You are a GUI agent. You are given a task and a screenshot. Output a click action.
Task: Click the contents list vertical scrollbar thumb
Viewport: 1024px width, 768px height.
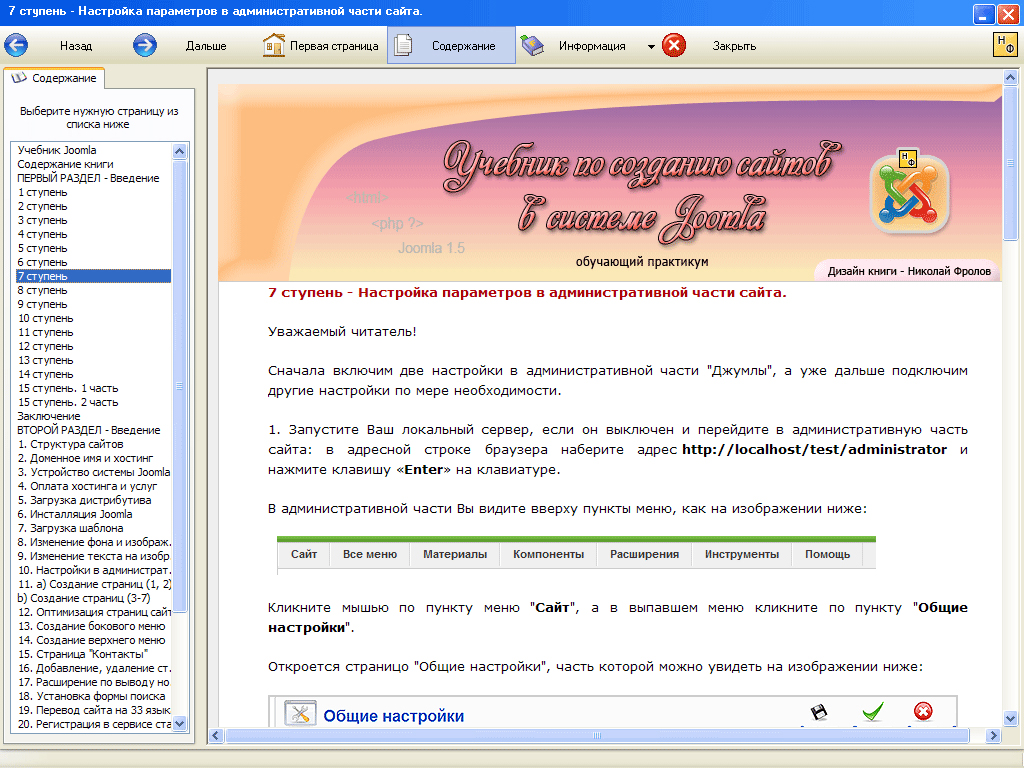coord(180,386)
